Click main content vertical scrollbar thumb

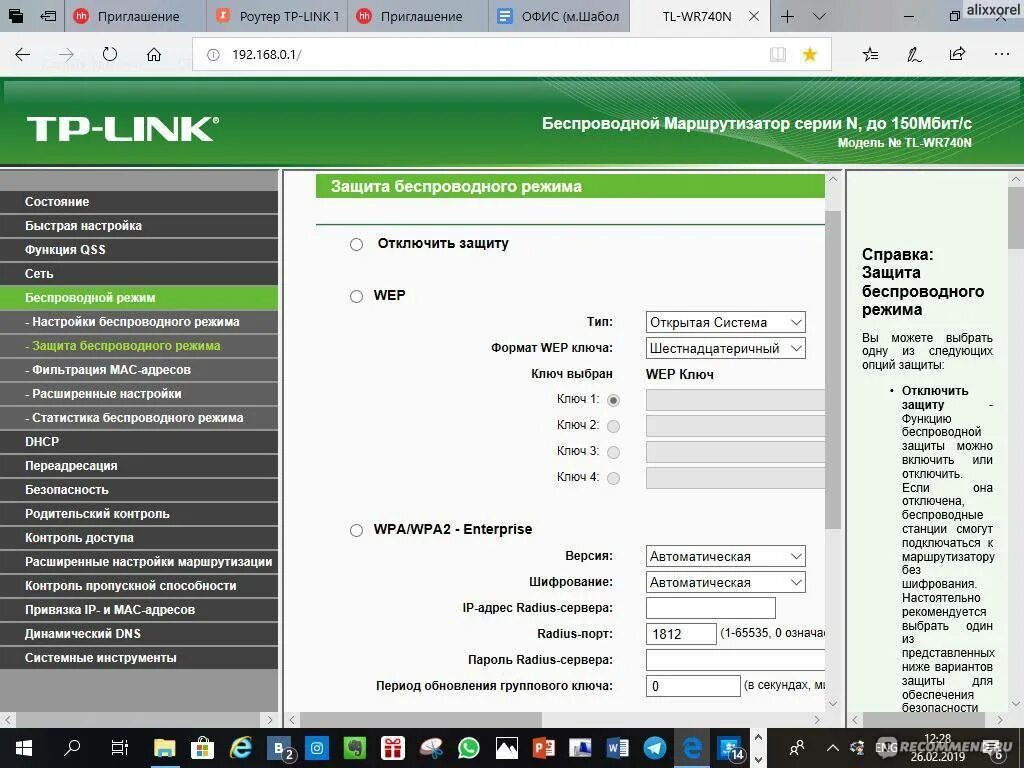point(833,370)
